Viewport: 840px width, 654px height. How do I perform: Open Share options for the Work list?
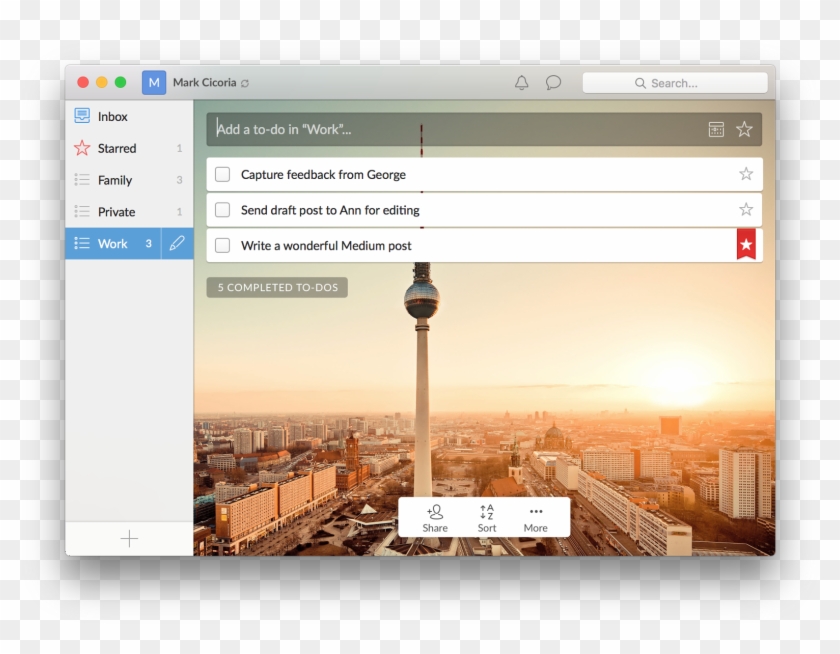coord(435,516)
